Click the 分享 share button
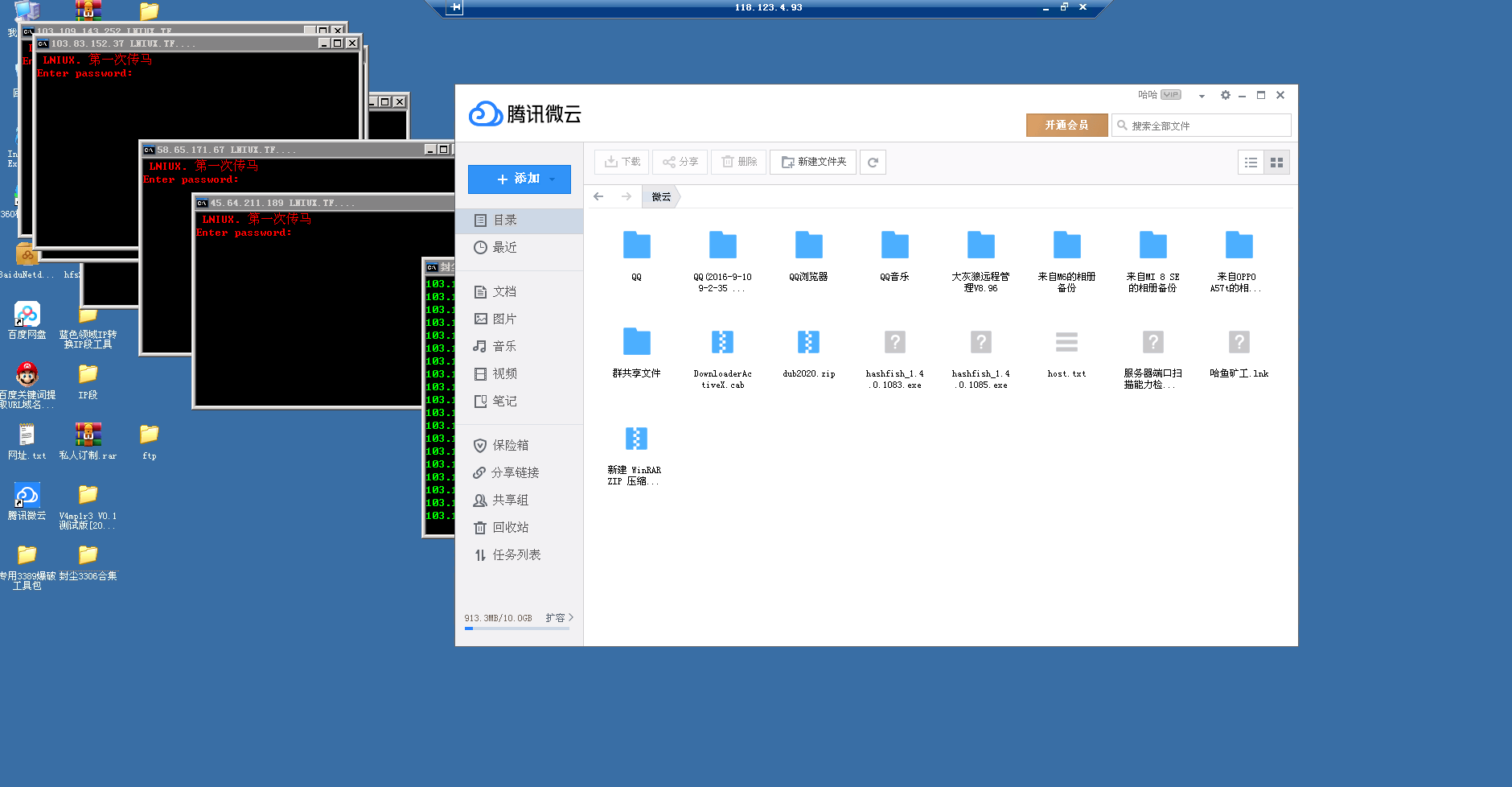Viewport: 1512px width, 787px height. point(680,162)
